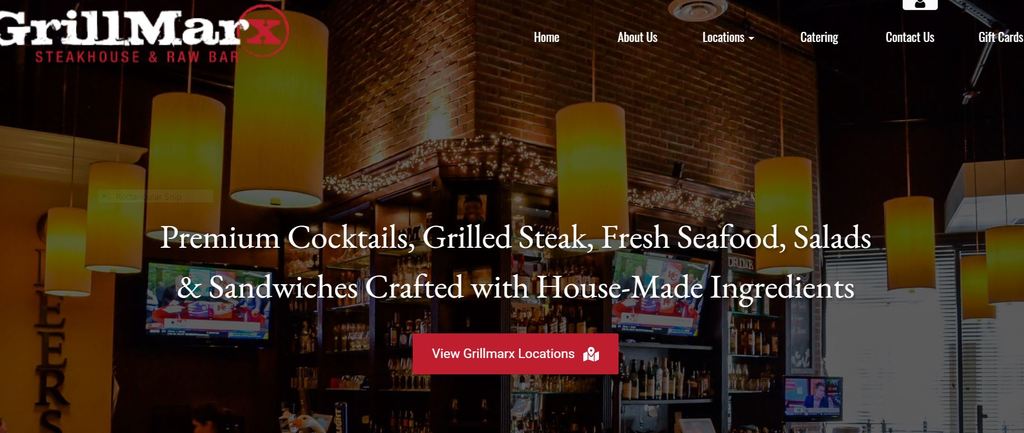Screen dimensions: 1024x433
Task: Click View Grillmarx Locations button
Action: (515, 354)
